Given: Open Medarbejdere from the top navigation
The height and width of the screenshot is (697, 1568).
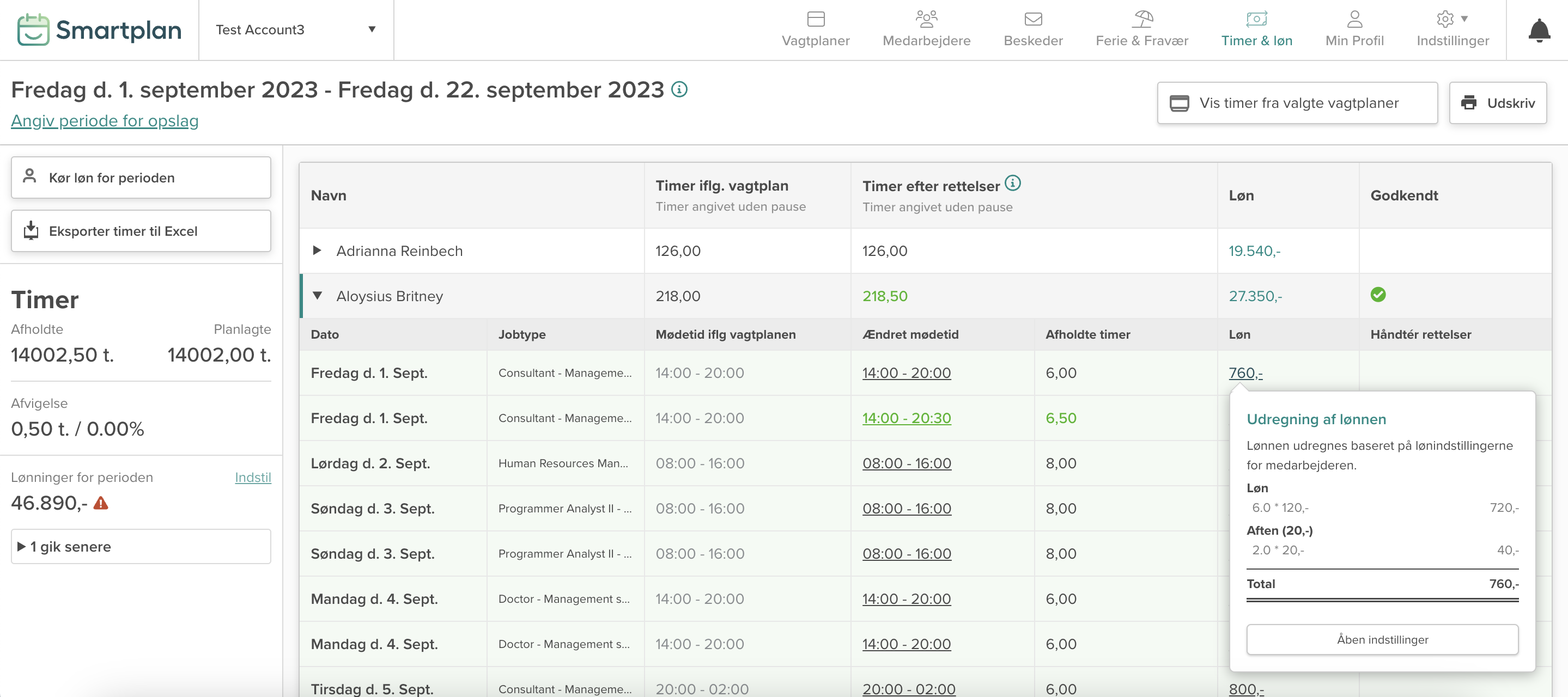Looking at the screenshot, I should [x=926, y=29].
